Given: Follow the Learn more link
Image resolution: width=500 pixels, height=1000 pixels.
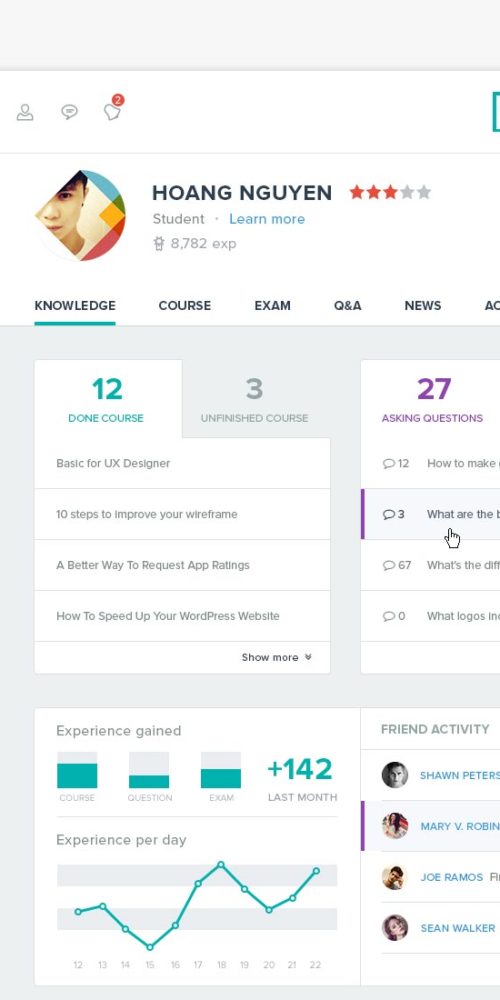Looking at the screenshot, I should [x=267, y=219].
